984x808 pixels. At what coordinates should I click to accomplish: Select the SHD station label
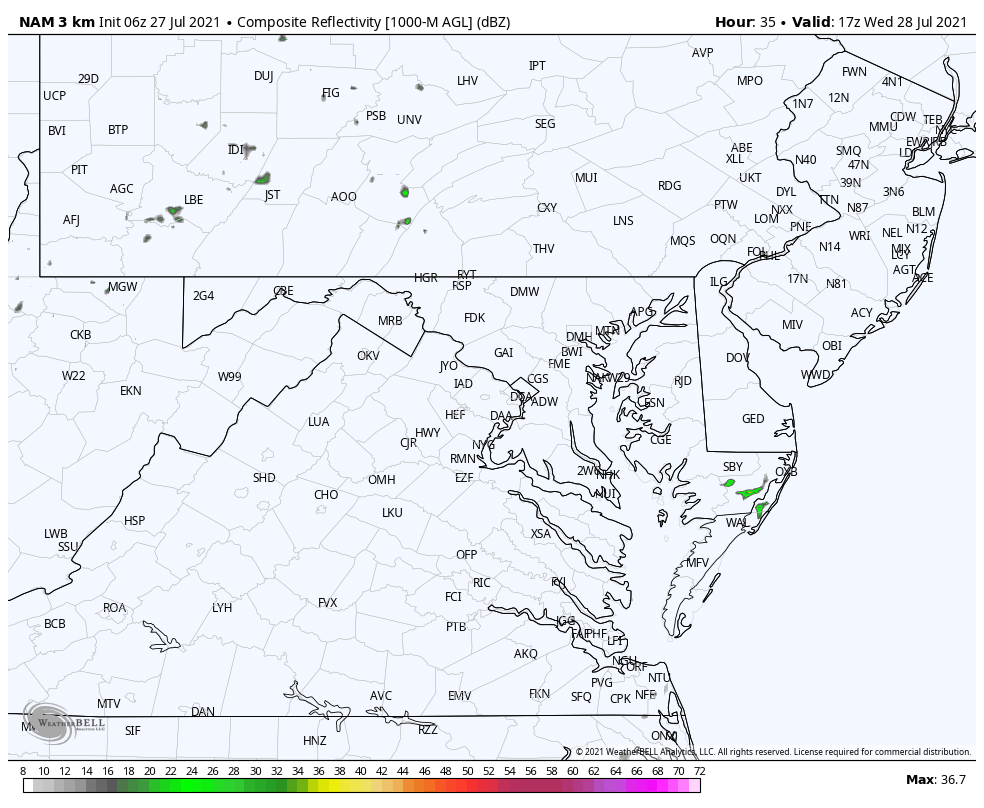click(x=264, y=478)
